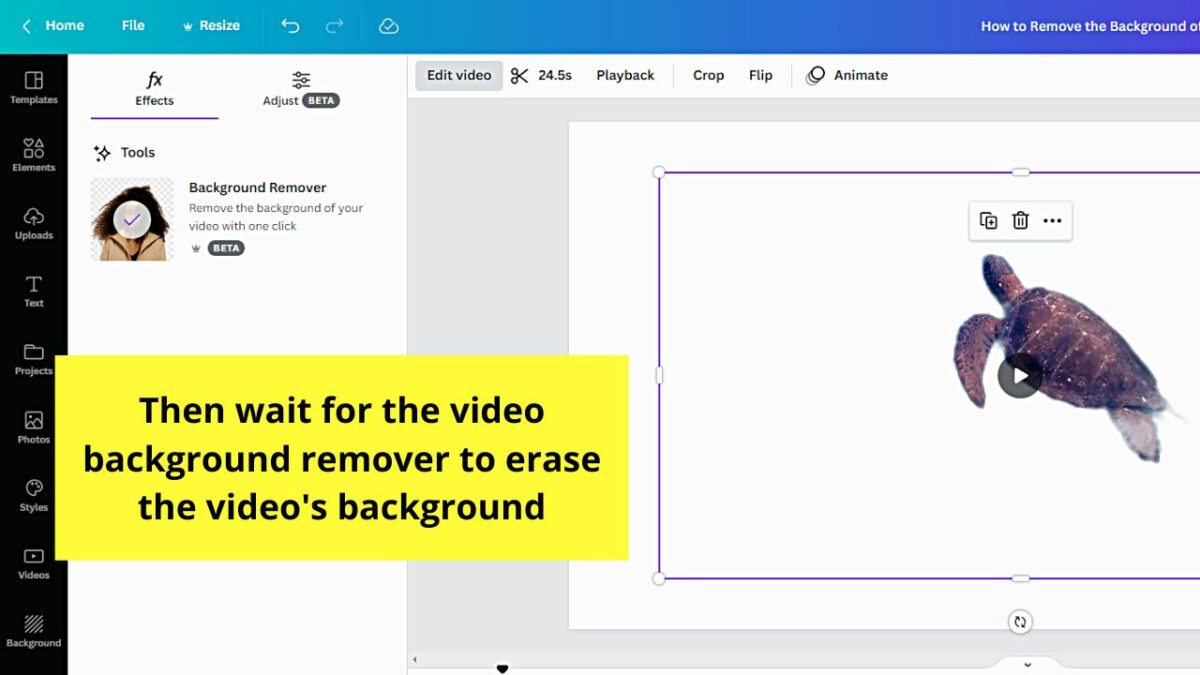This screenshot has height=675, width=1200.
Task: Duplicate the selected video element
Action: click(x=988, y=220)
